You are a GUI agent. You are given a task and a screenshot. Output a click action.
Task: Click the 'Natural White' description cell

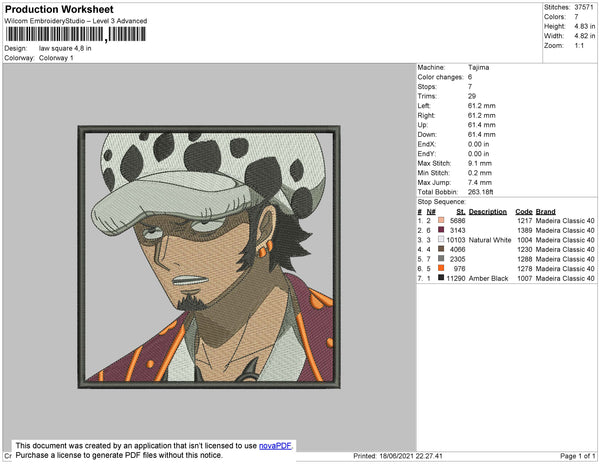490,240
